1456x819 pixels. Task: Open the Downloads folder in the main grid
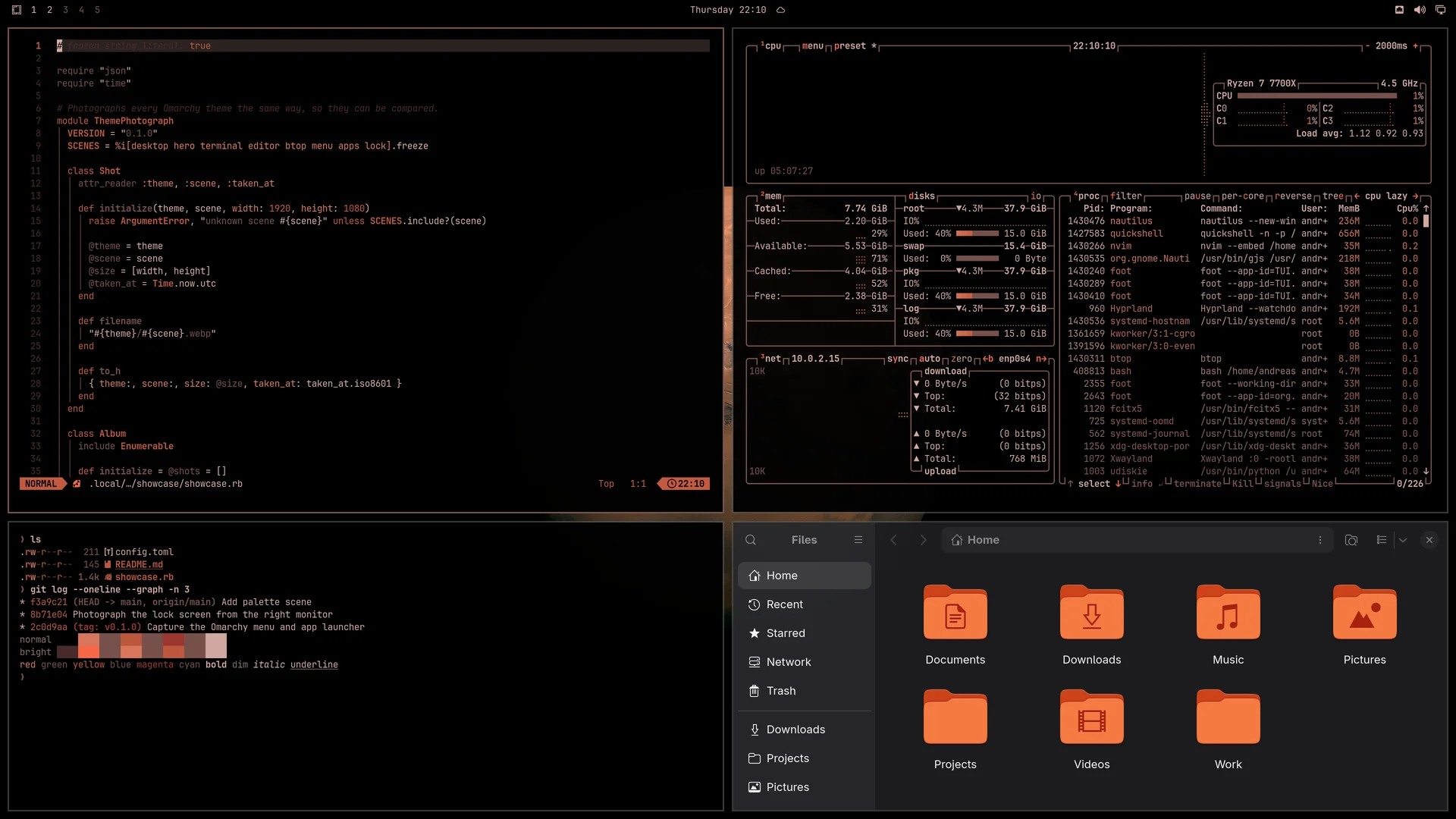pos(1092,612)
